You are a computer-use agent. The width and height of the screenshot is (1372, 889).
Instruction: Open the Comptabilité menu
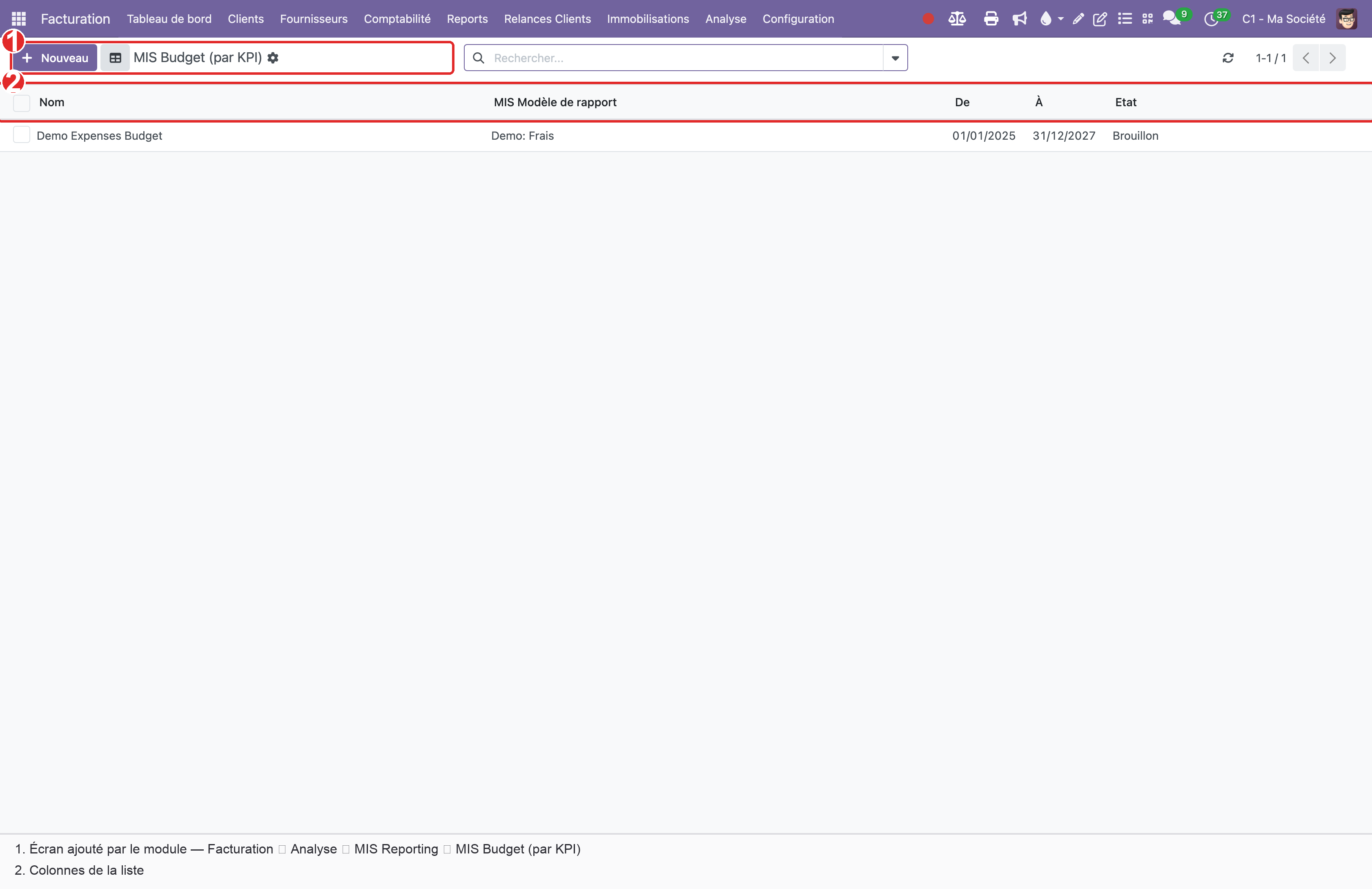(397, 19)
